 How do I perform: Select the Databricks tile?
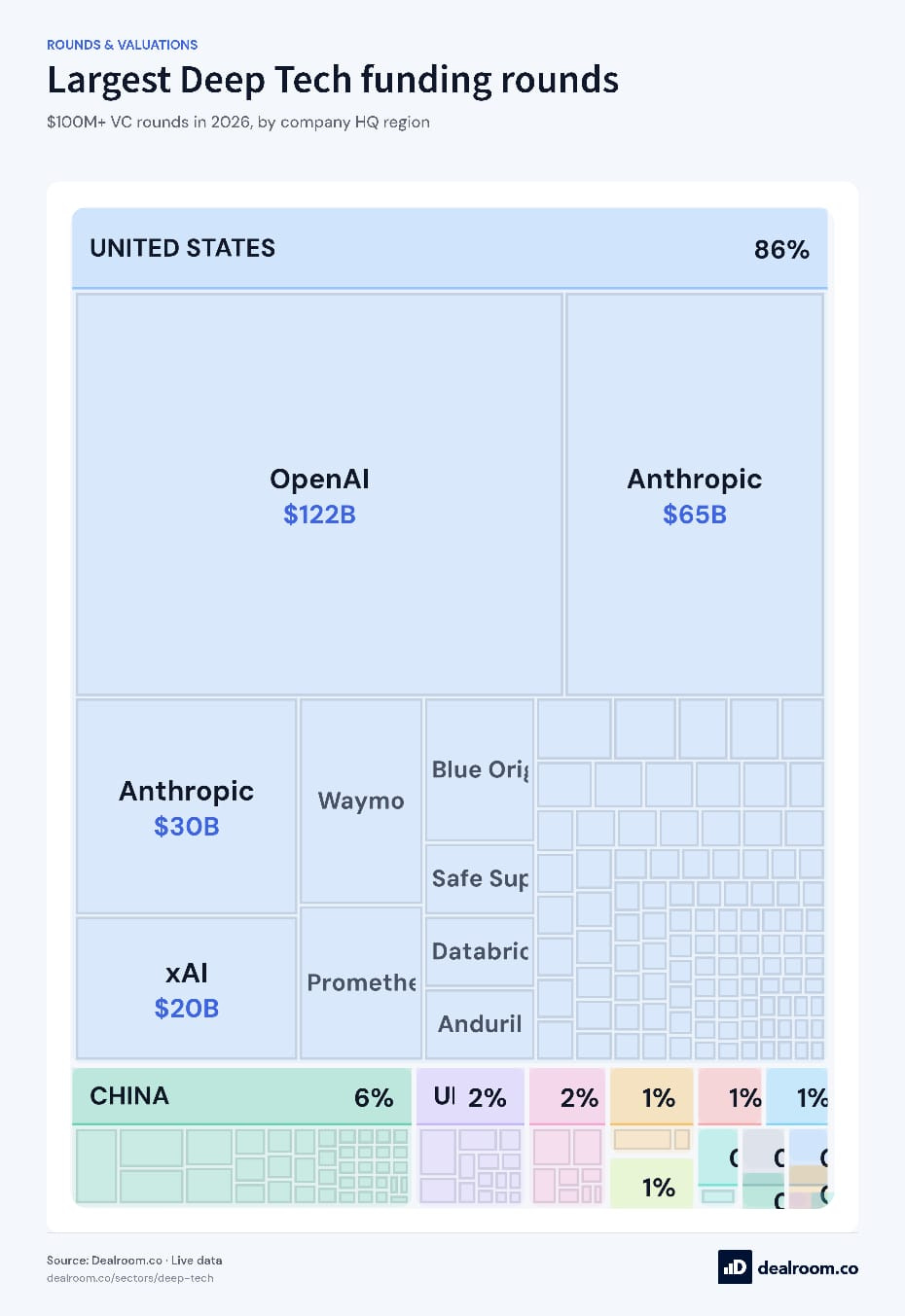(480, 951)
